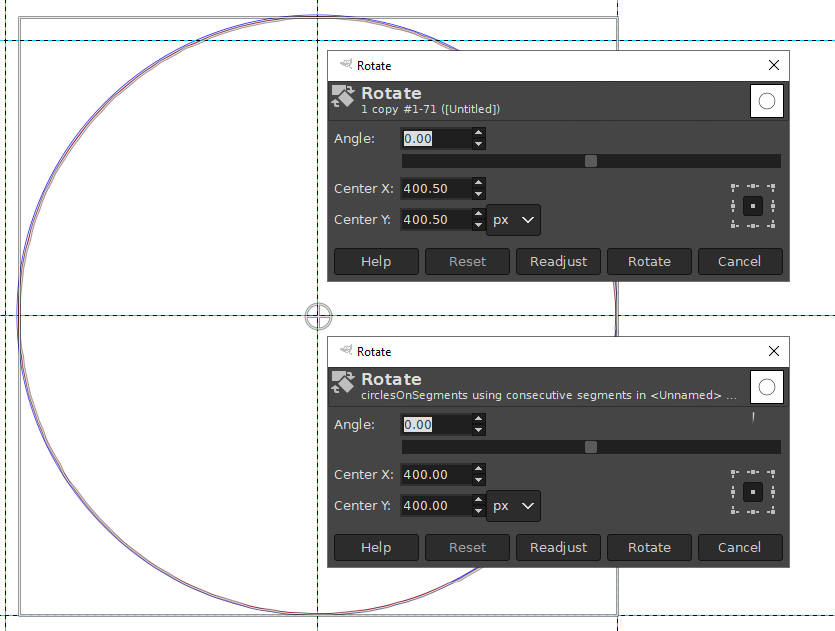
Task: Decrement Center X 400.00 down arrow
Action: tap(479, 480)
